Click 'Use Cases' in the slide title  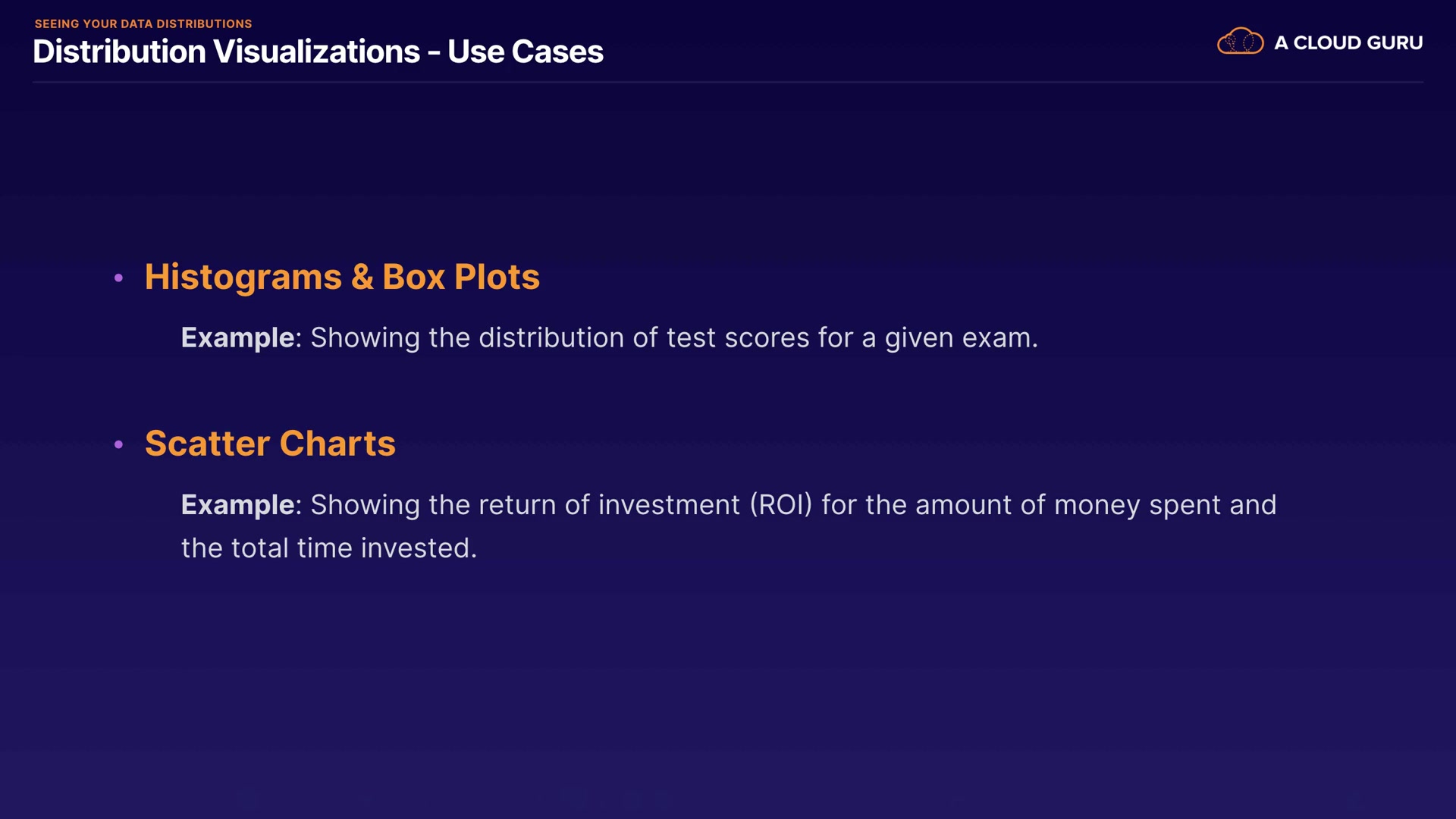(526, 52)
